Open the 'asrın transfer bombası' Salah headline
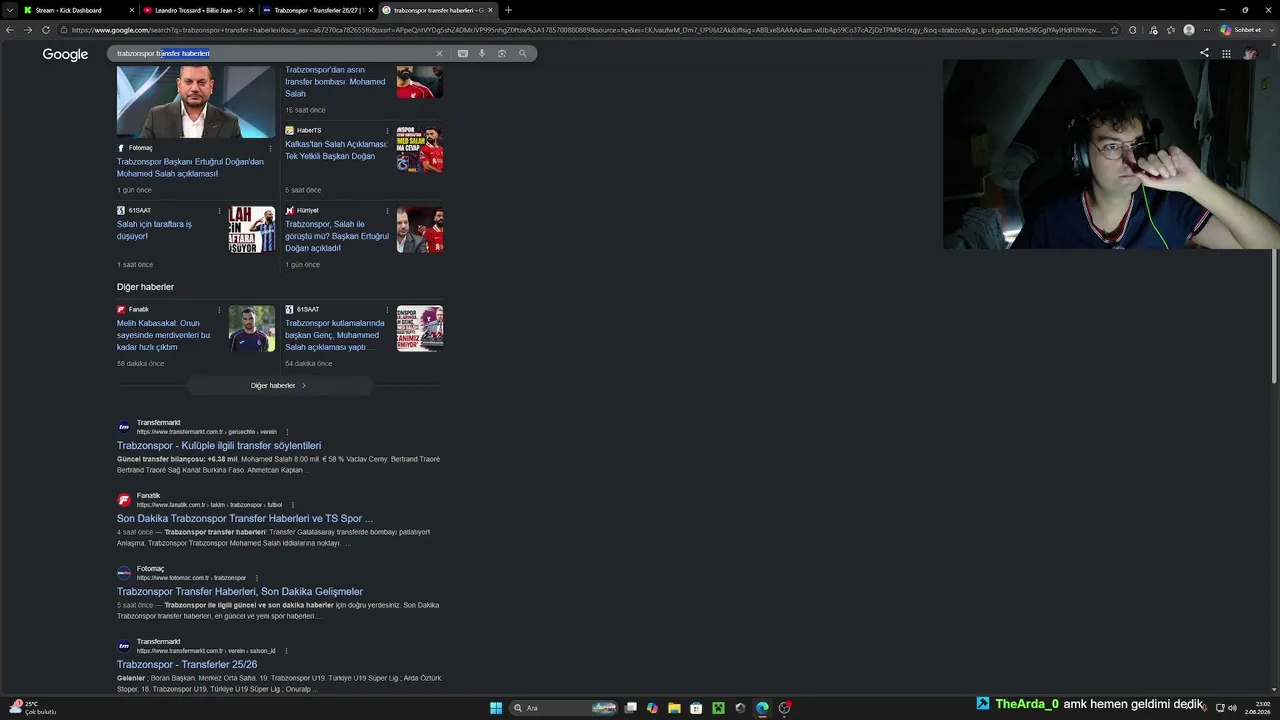 coord(334,82)
